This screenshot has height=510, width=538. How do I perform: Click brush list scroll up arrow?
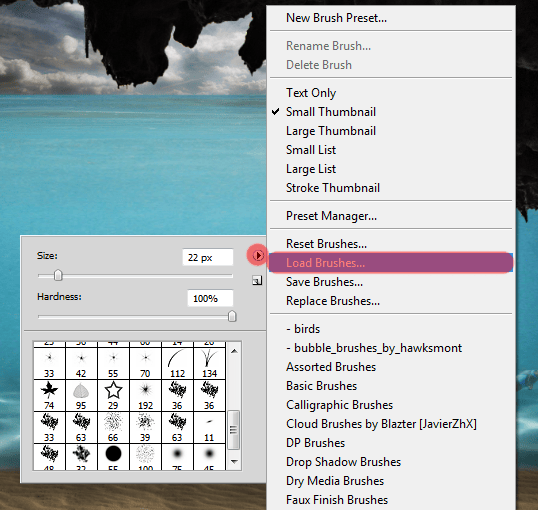tap(234, 351)
